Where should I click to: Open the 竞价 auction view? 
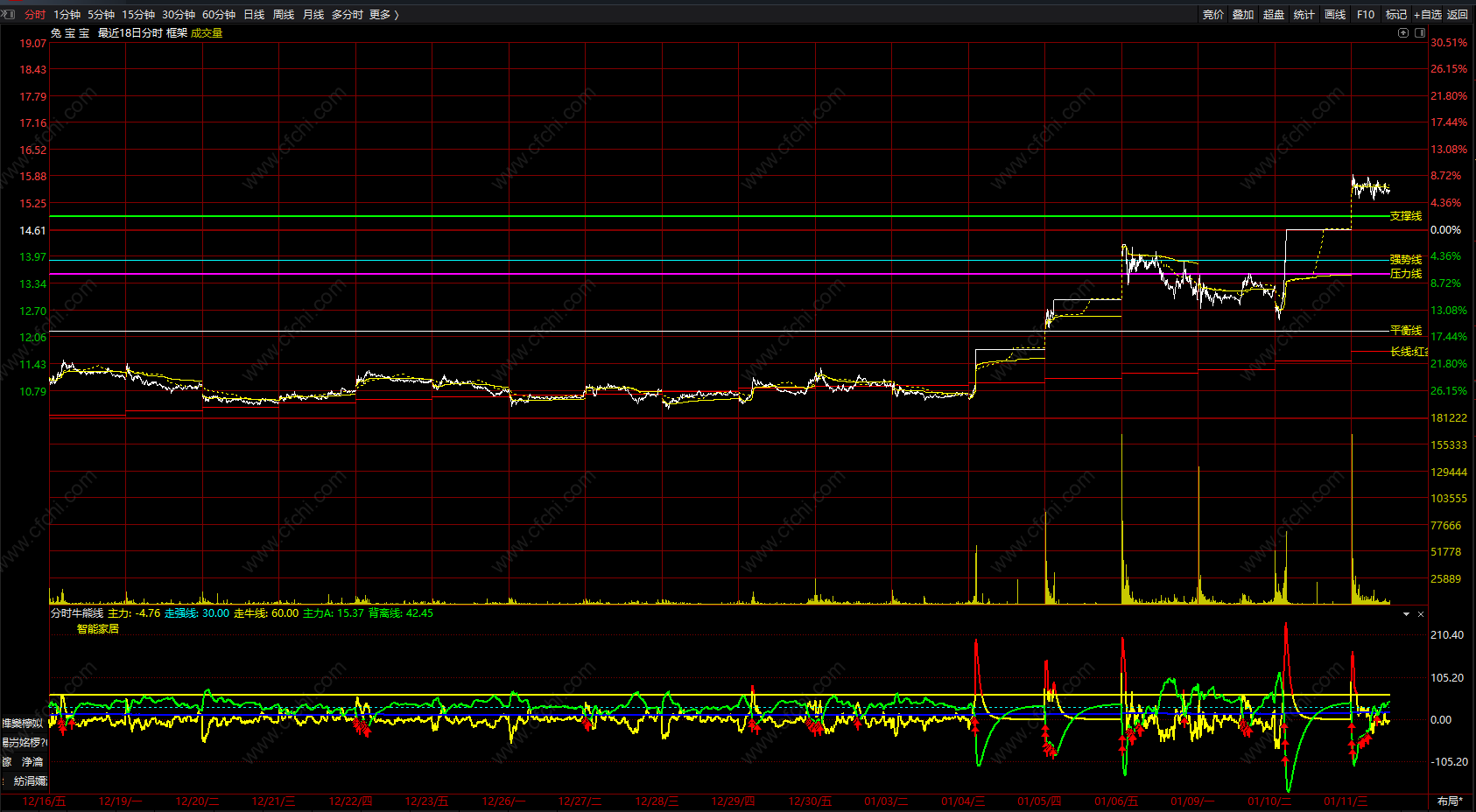click(1212, 15)
